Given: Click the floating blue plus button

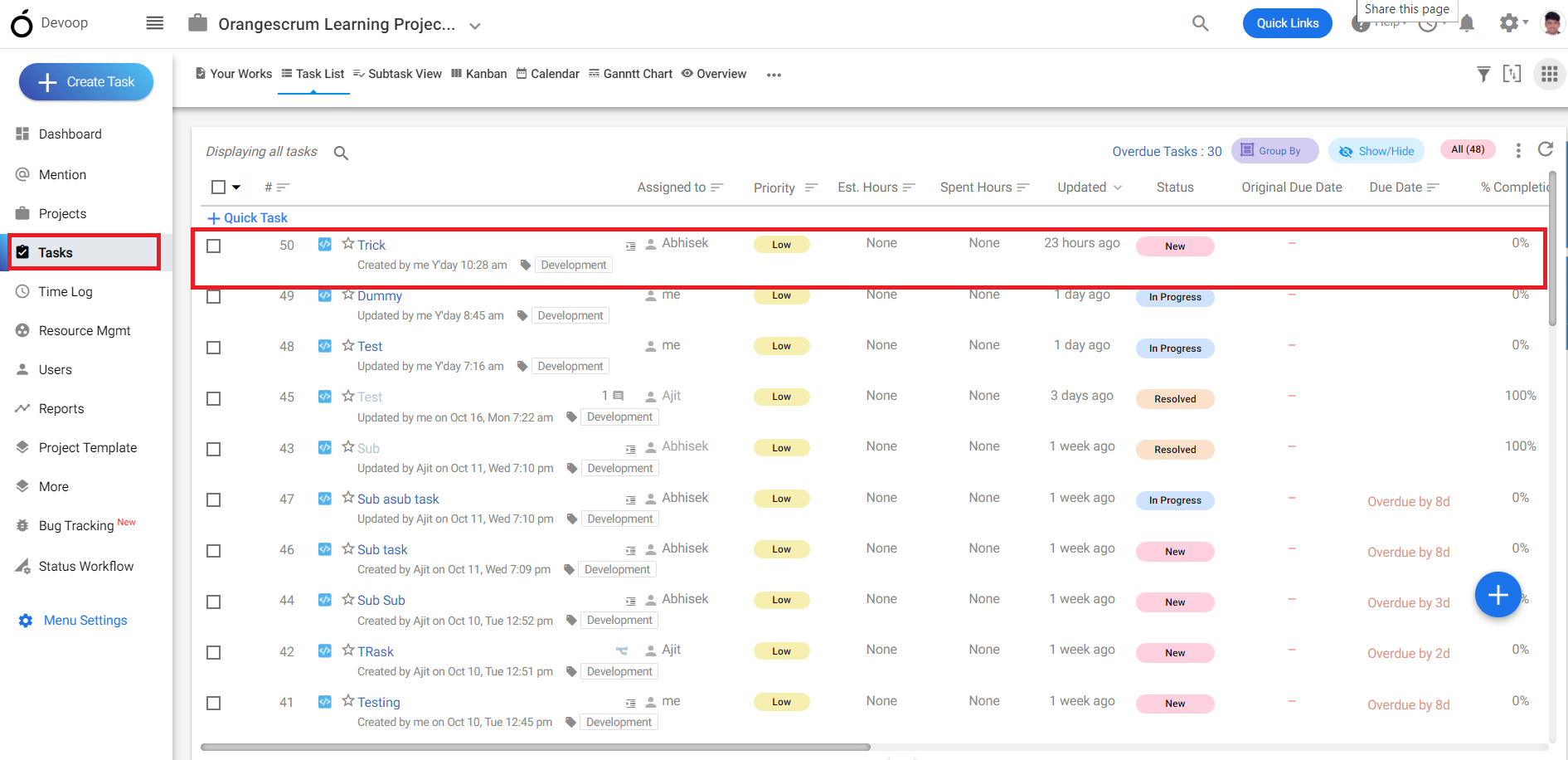Looking at the screenshot, I should [x=1498, y=595].
